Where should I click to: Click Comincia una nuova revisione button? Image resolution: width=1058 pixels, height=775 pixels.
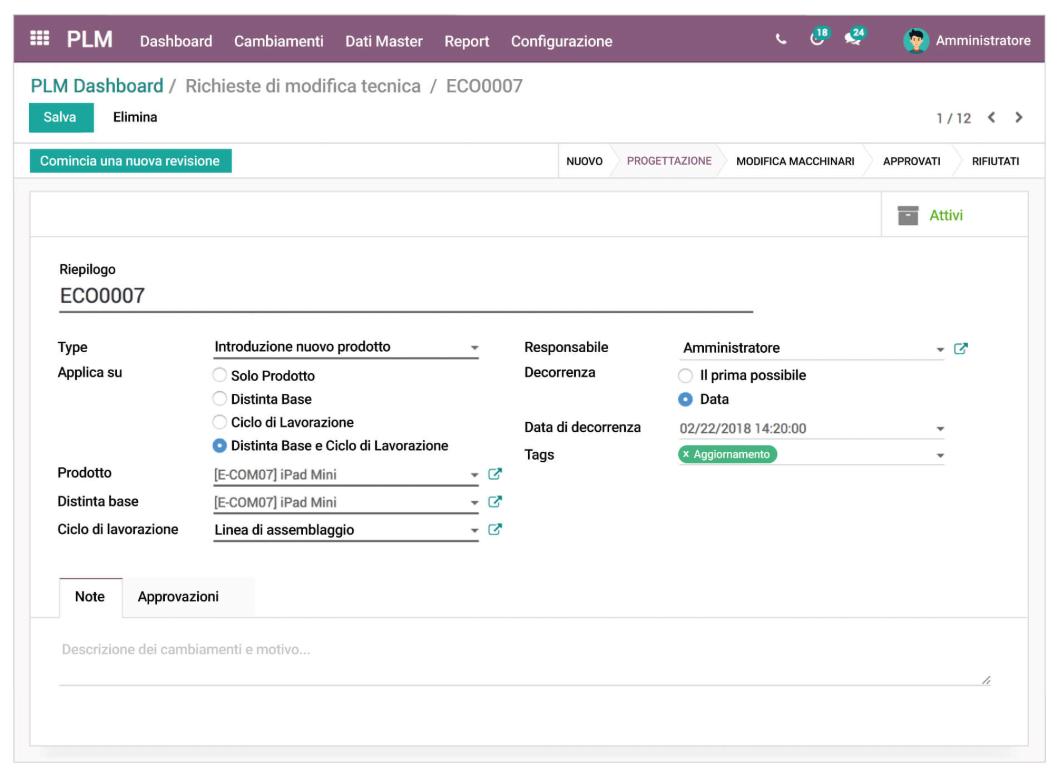point(130,161)
